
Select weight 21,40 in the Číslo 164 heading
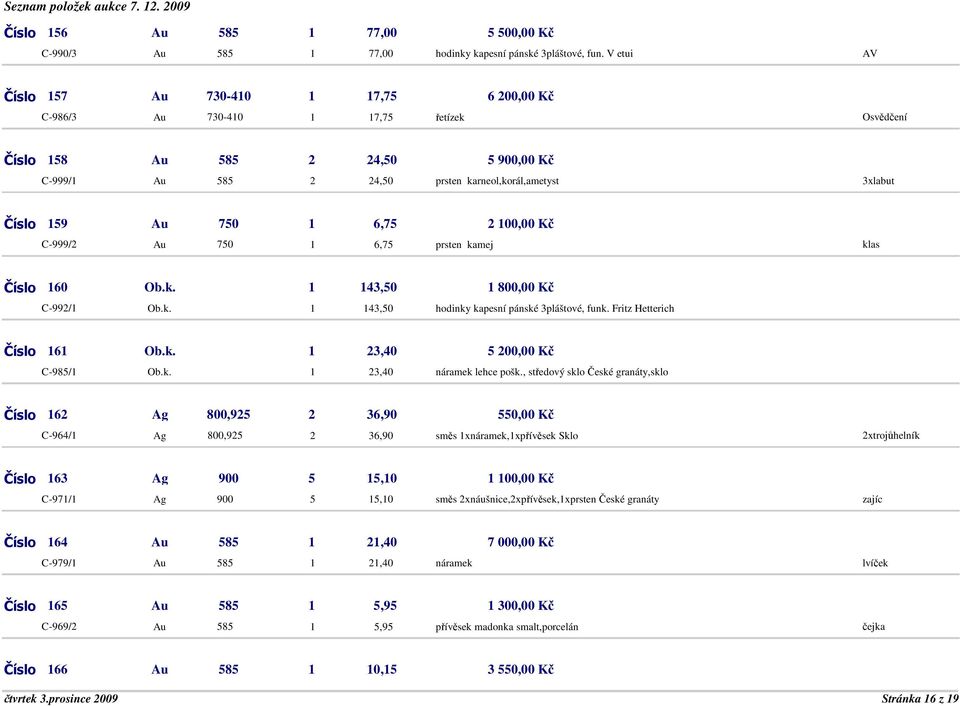381,542
